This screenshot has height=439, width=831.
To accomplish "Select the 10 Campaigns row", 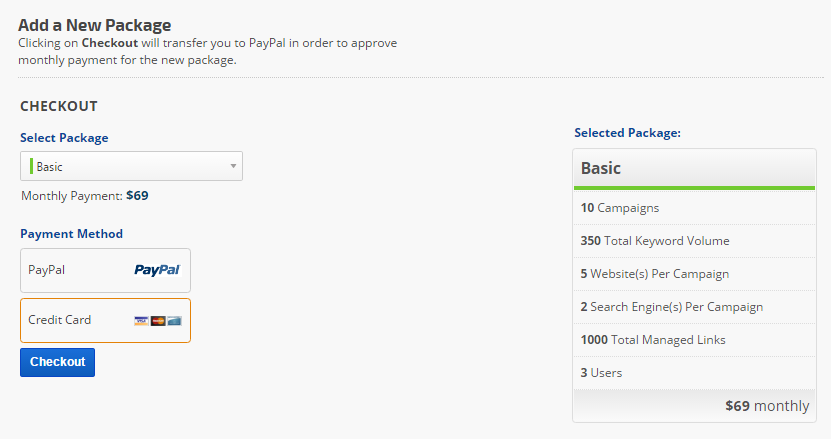I will 694,208.
